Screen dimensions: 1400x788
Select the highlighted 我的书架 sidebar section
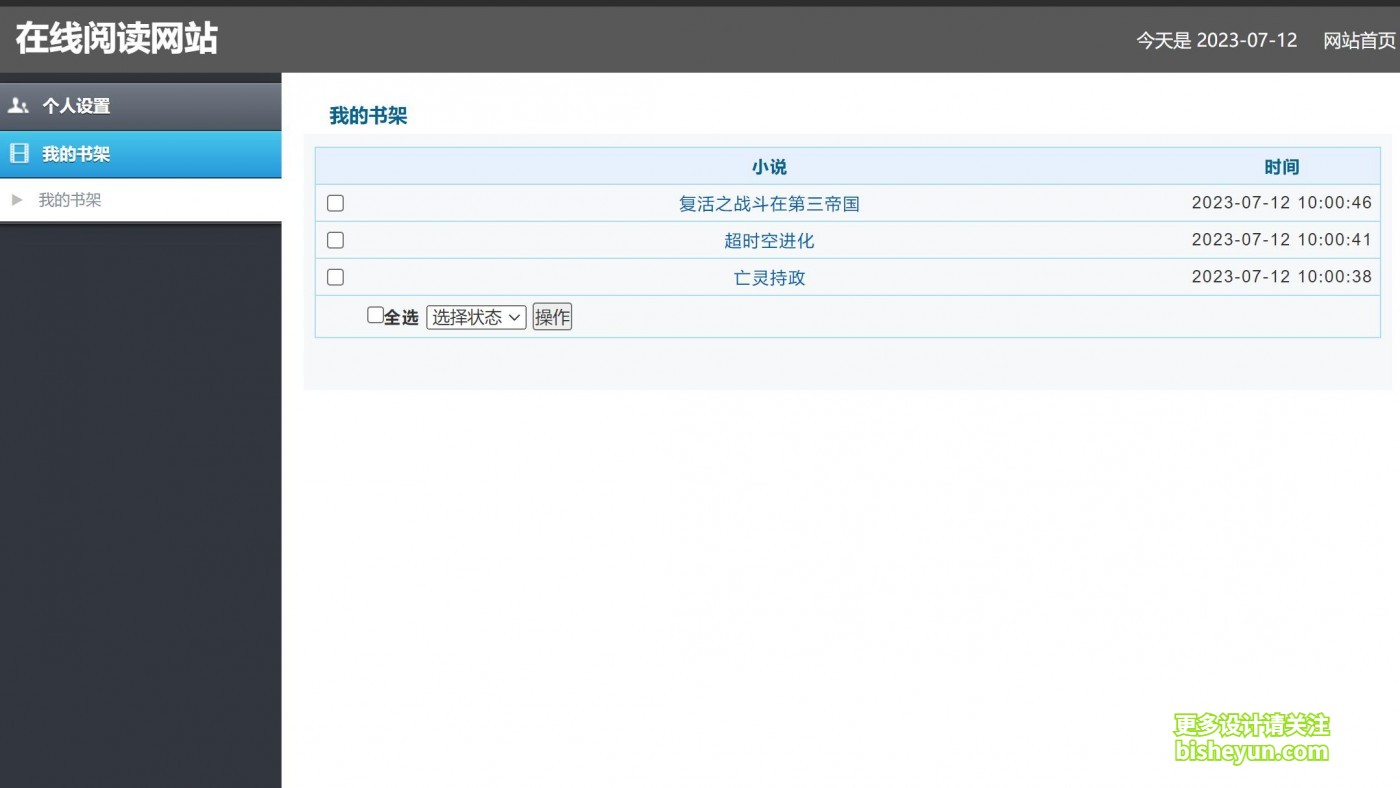point(140,154)
